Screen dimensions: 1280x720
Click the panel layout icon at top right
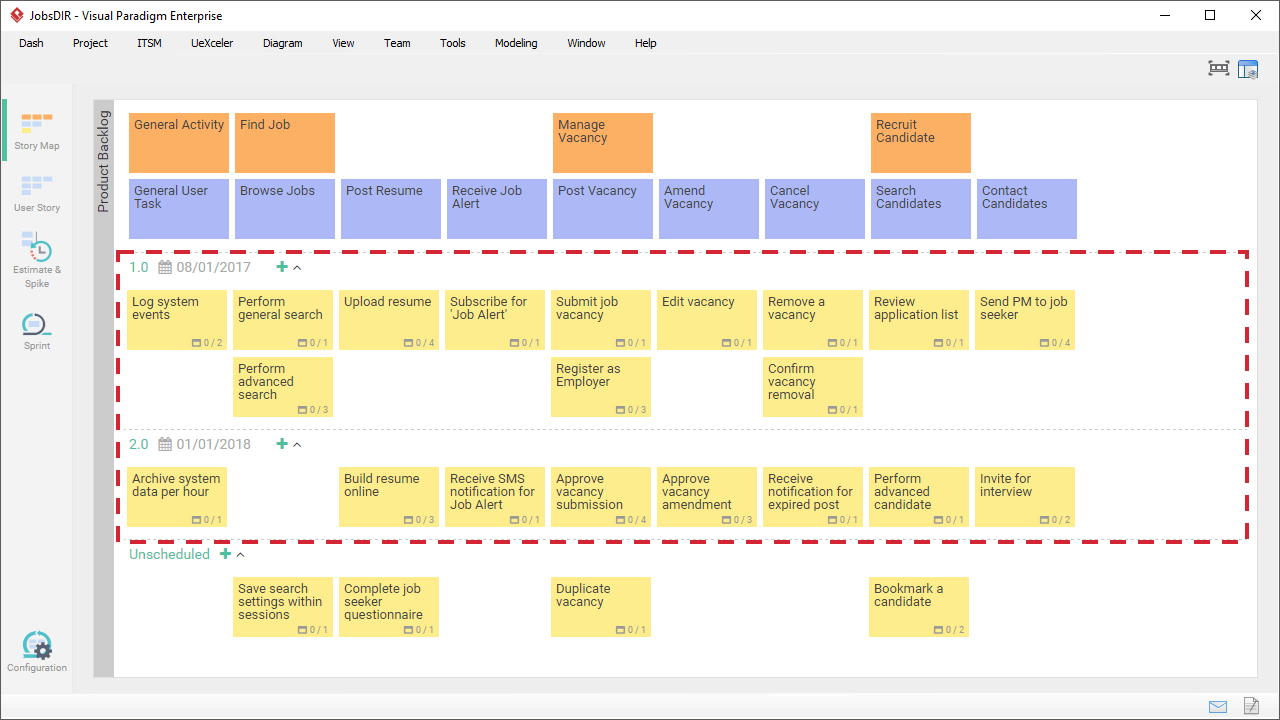click(1248, 69)
